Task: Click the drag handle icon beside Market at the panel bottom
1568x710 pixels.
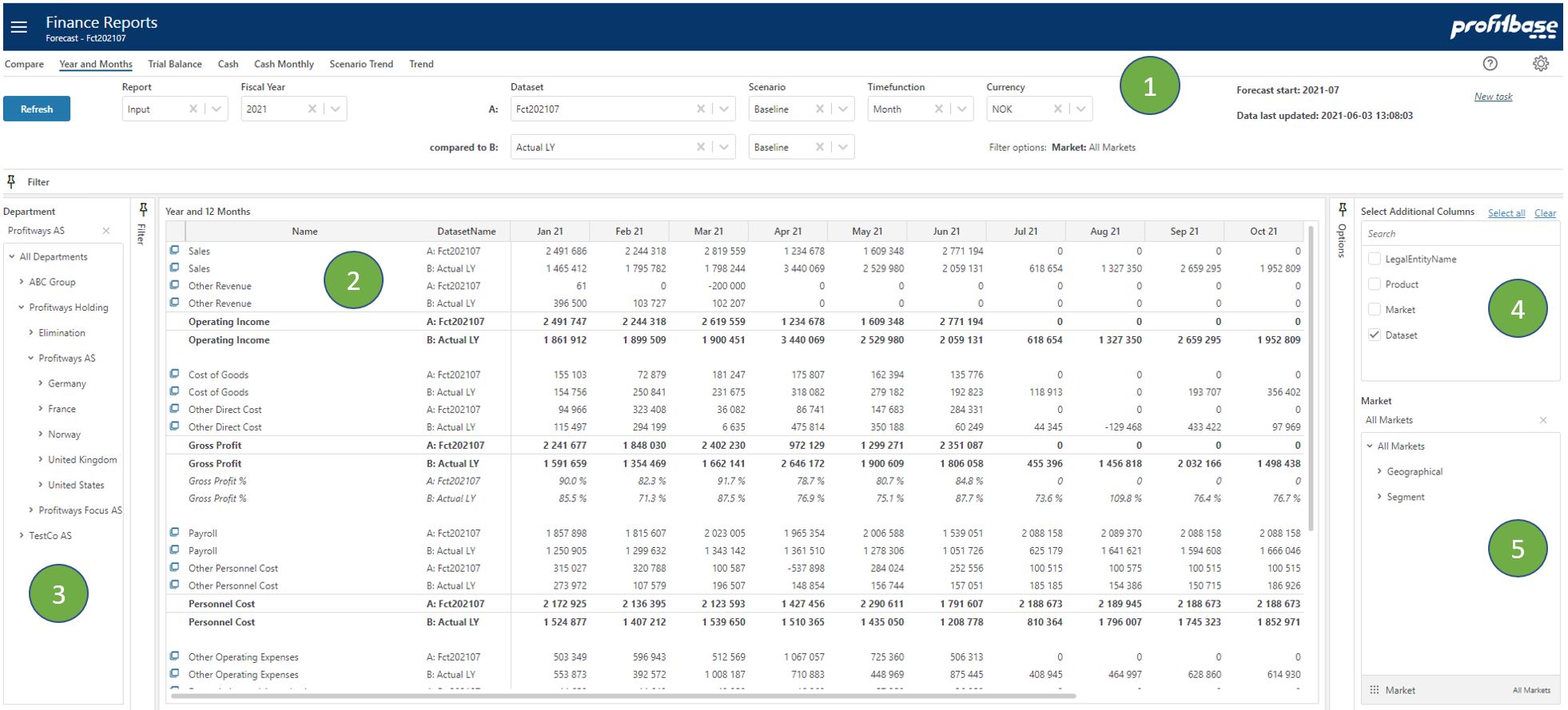Action: click(1375, 690)
